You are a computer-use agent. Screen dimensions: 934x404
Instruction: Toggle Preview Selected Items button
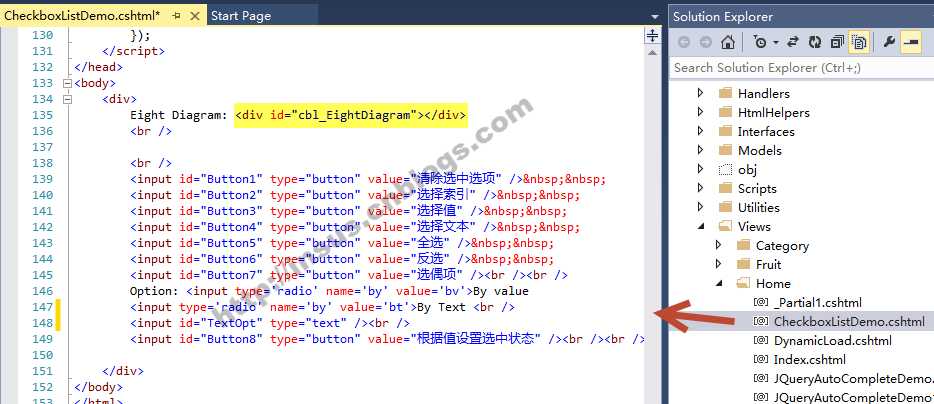(910, 42)
